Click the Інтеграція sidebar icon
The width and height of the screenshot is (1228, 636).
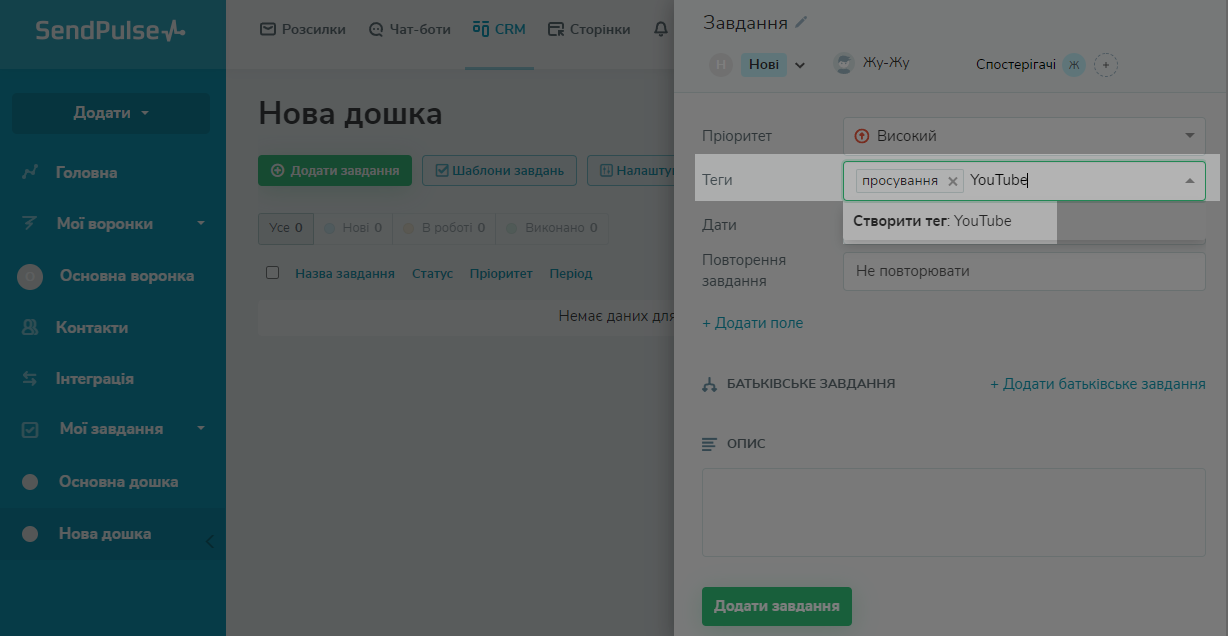[30, 379]
